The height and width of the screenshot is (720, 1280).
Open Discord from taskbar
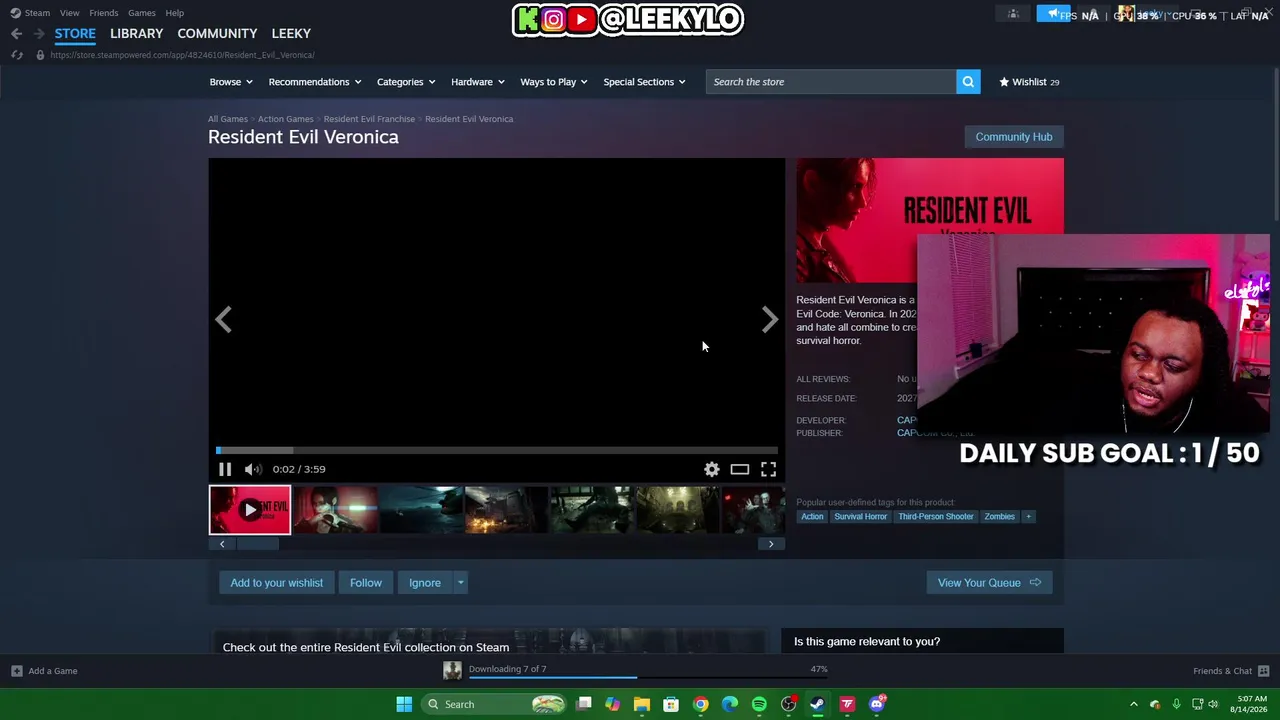(877, 704)
